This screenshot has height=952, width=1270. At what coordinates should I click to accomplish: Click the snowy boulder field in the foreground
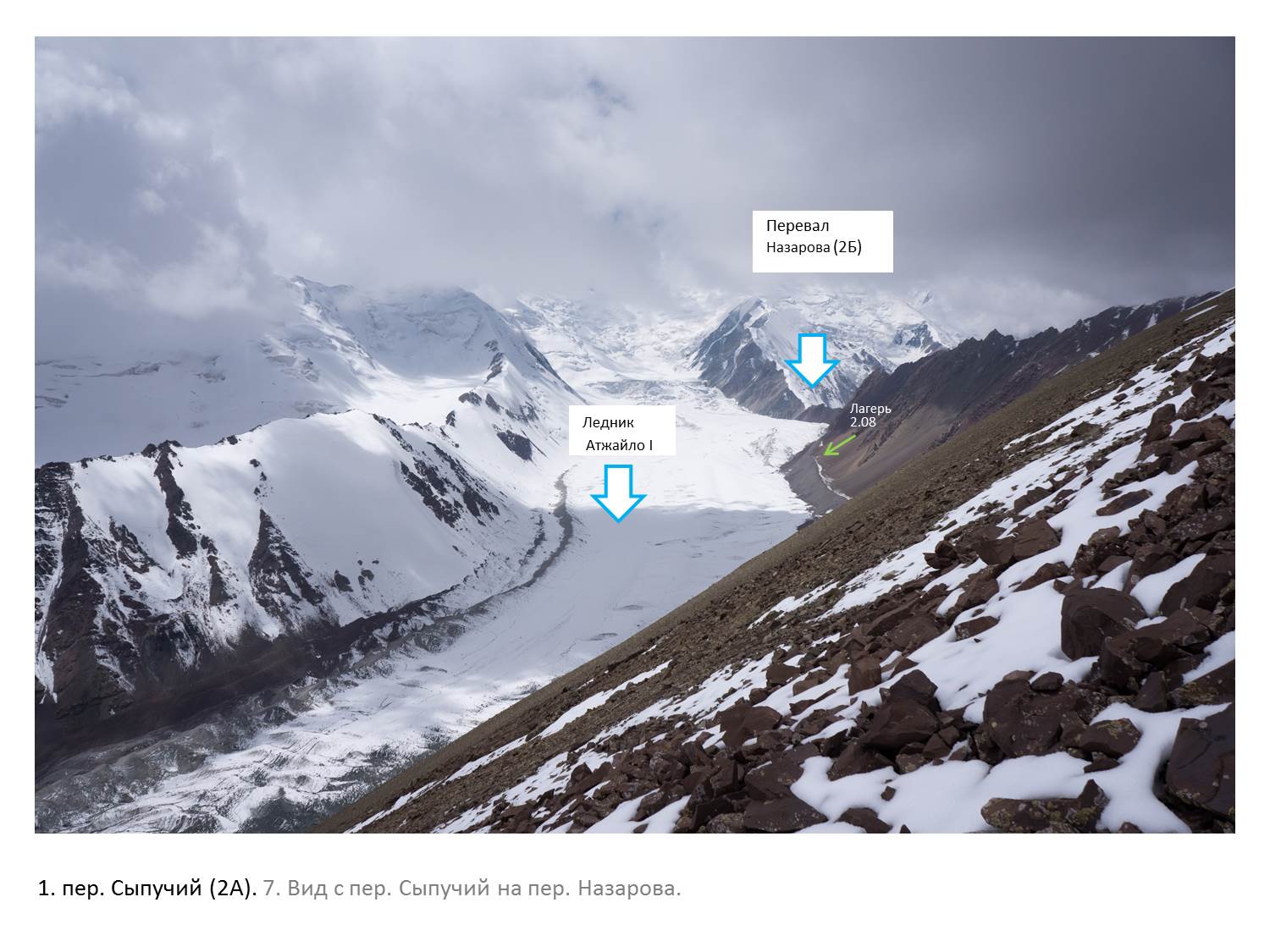pos(974,660)
